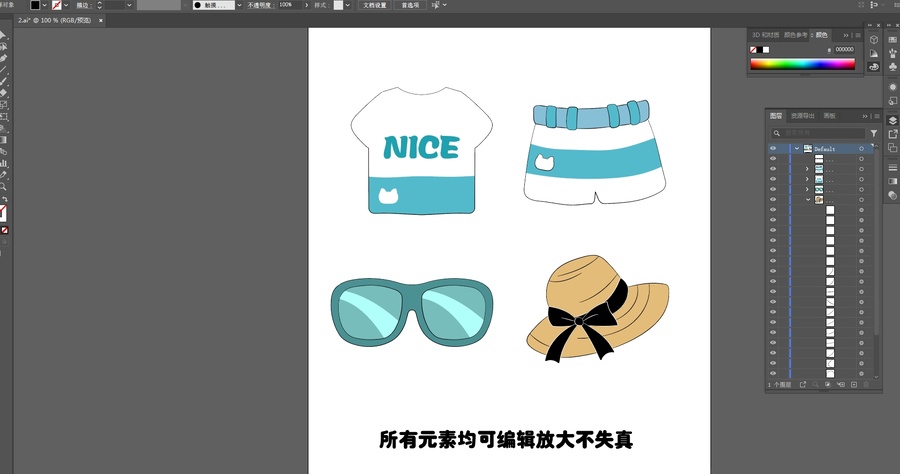Toggle visibility of third sublayer under Default
This screenshot has height=474, width=900.
pos(773,179)
